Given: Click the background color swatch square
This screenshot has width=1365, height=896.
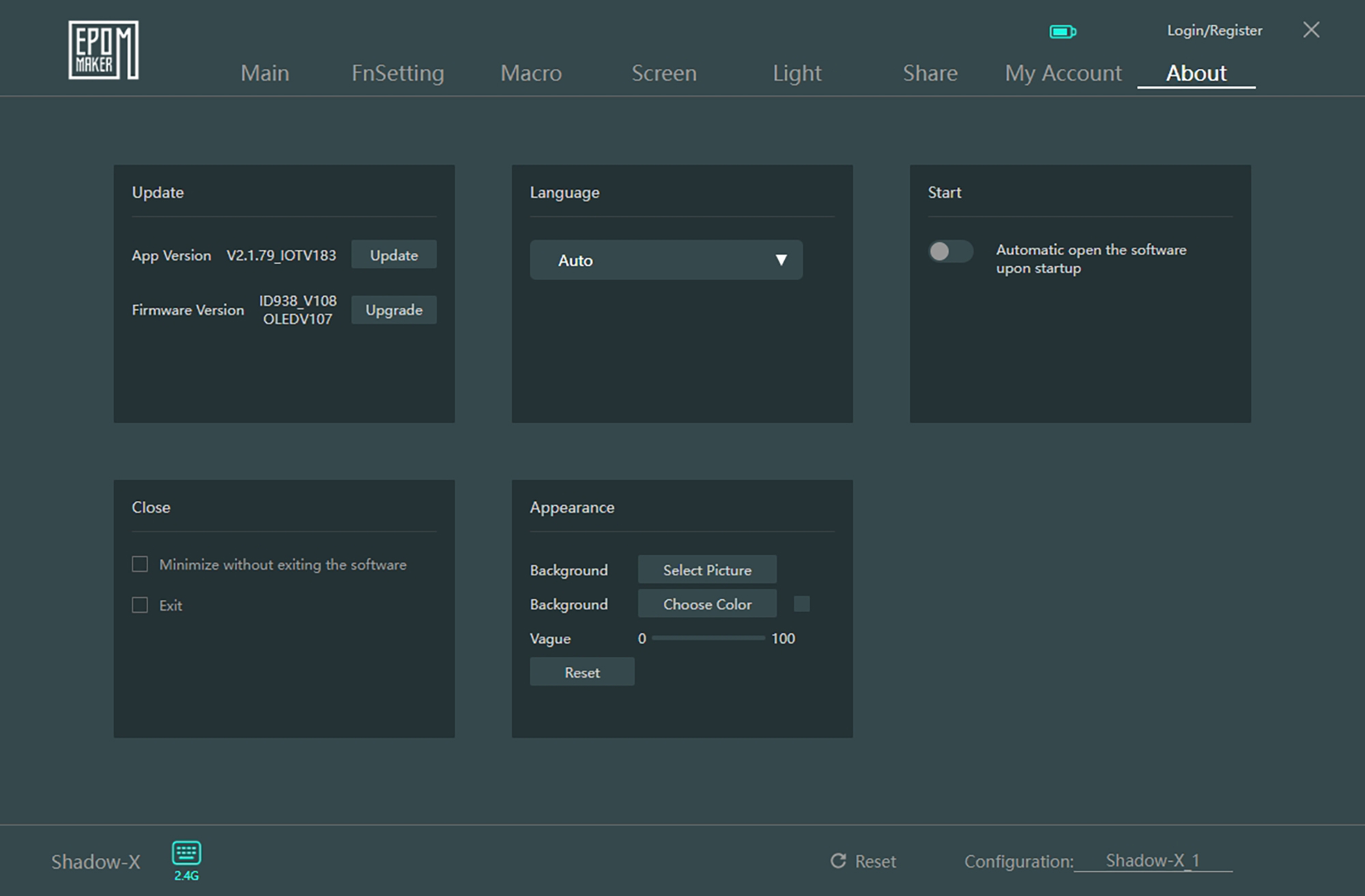Looking at the screenshot, I should click(801, 604).
